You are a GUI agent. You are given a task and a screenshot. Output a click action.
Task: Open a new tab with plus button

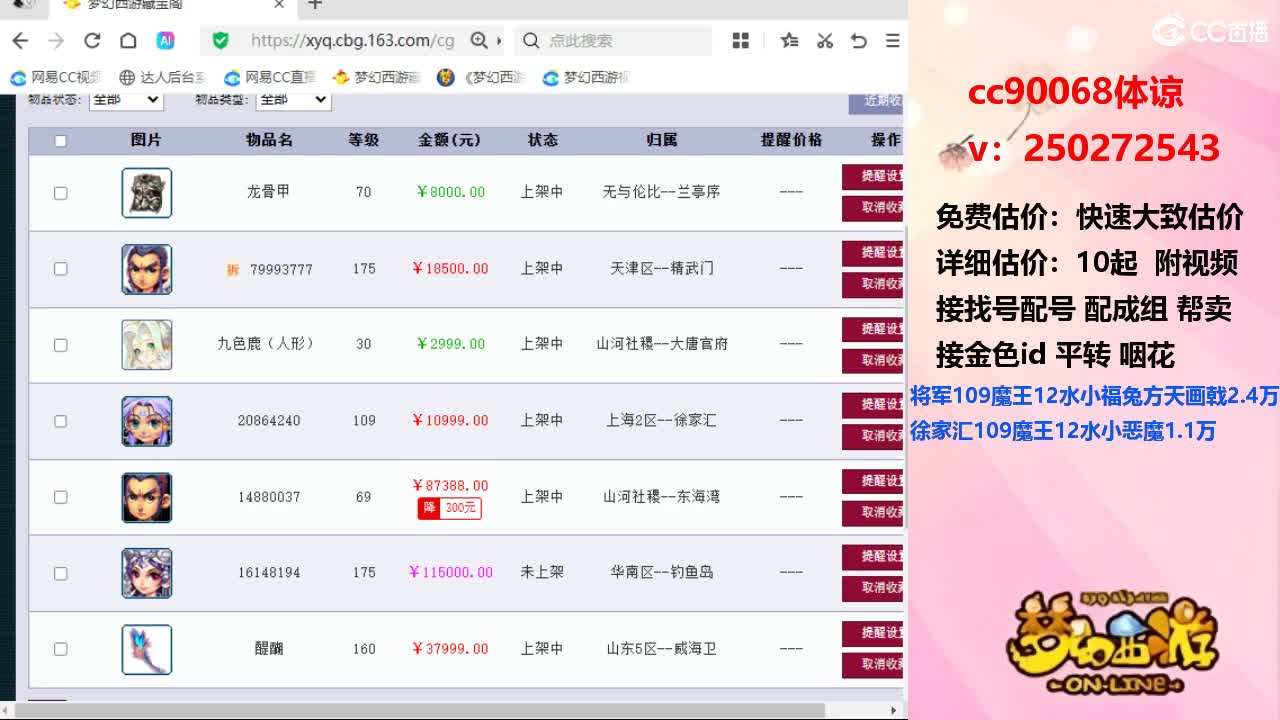click(315, 5)
